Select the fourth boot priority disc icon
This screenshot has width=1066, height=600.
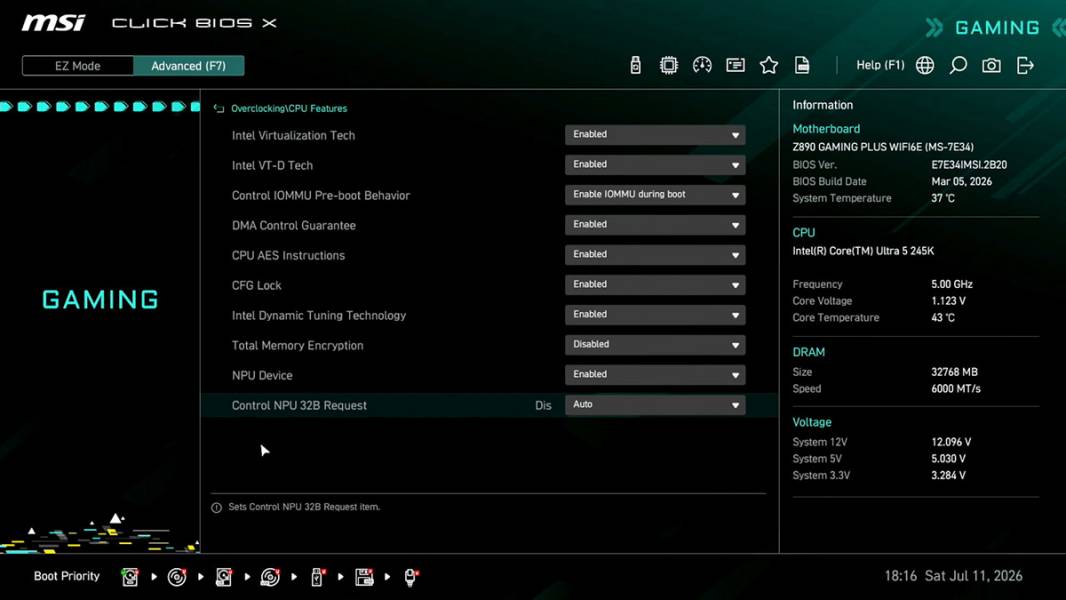[270, 577]
